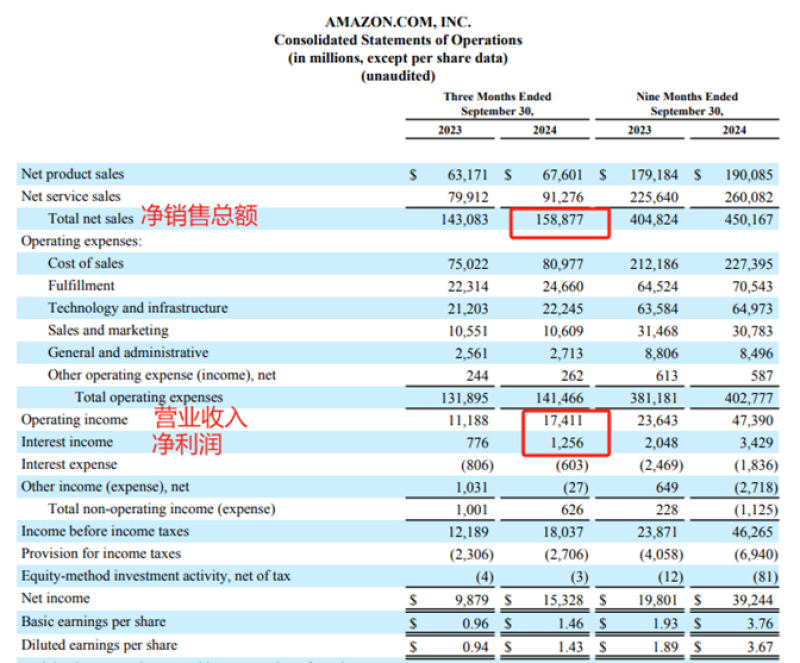Click the Technology and infrastructure row label
The width and height of the screenshot is (800, 663).
(137, 308)
